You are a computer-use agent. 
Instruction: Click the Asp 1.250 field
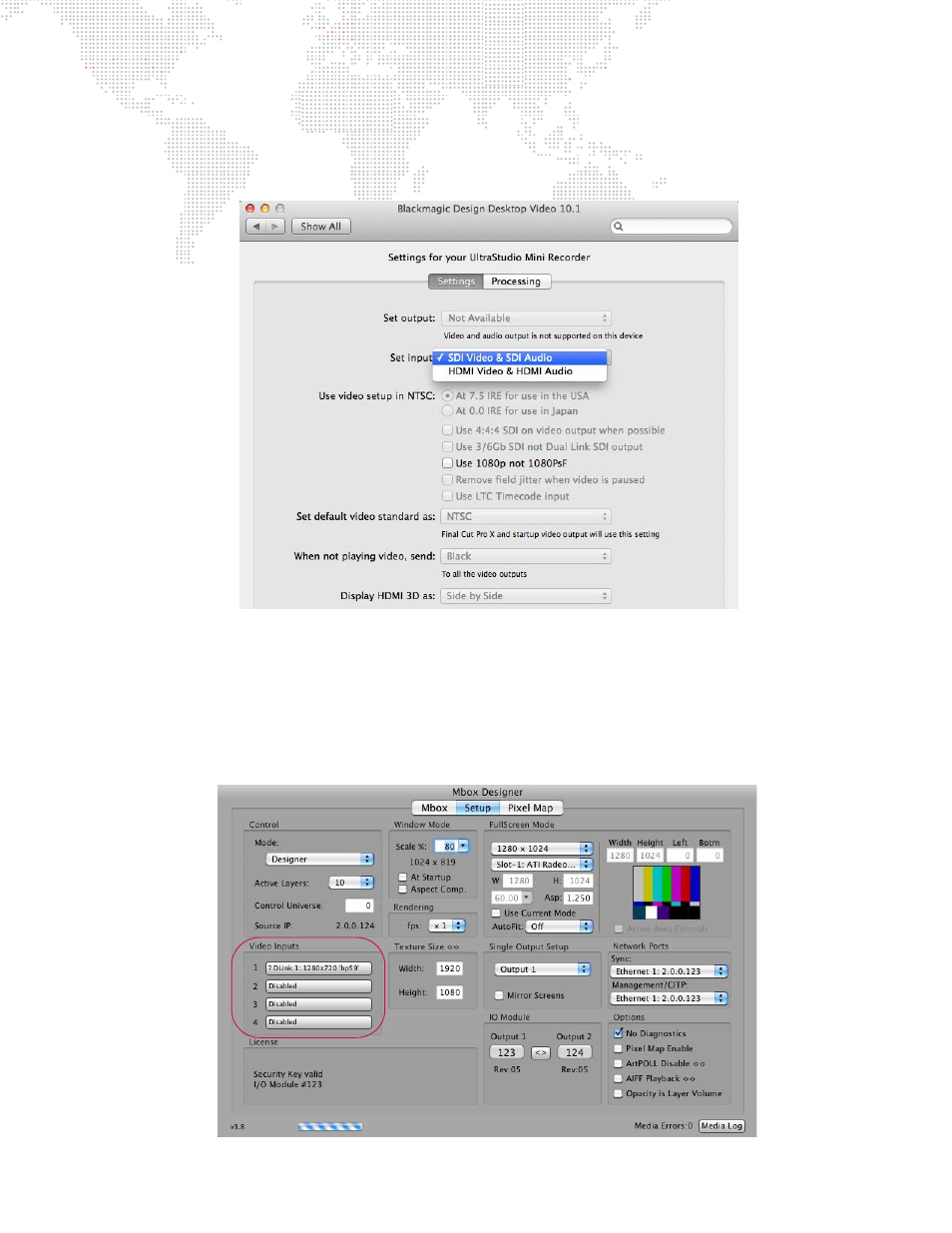579,898
